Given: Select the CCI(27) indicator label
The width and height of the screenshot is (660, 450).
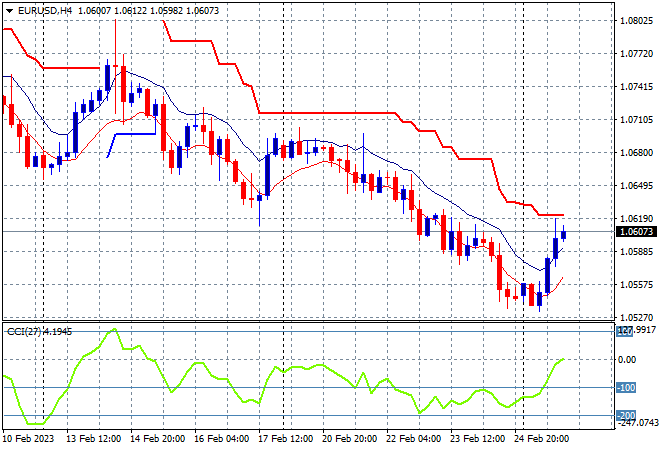Looking at the screenshot, I should (x=24, y=332).
